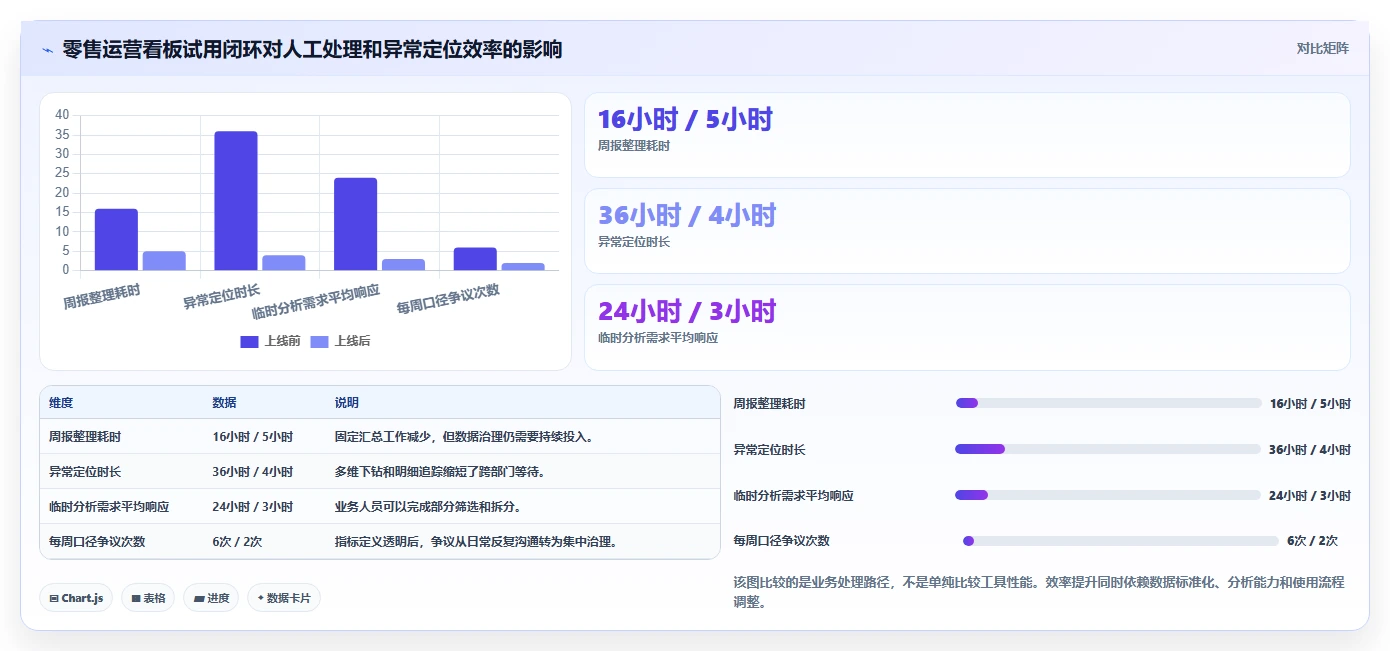
Task: Click the 对比矩阵 label in header
Action: (x=1322, y=48)
